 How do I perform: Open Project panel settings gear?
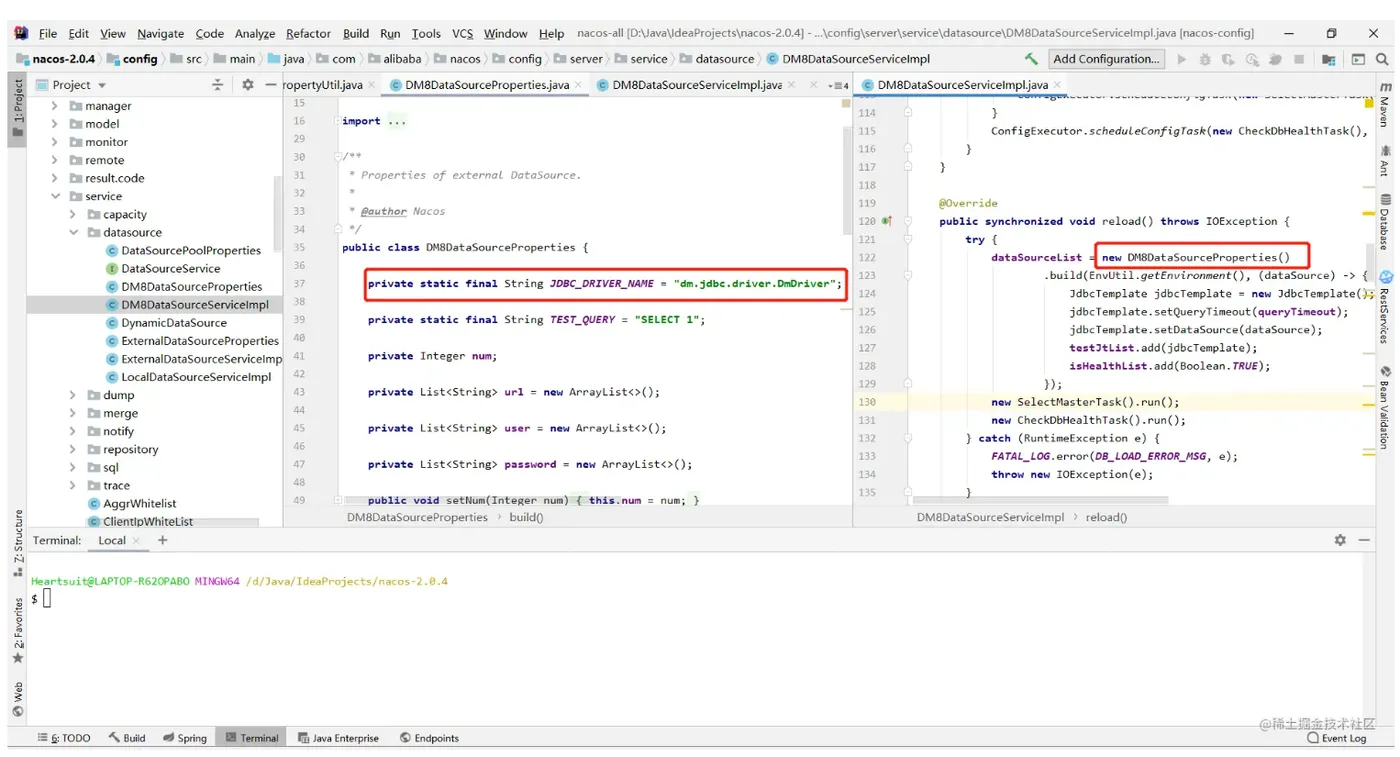[248, 85]
